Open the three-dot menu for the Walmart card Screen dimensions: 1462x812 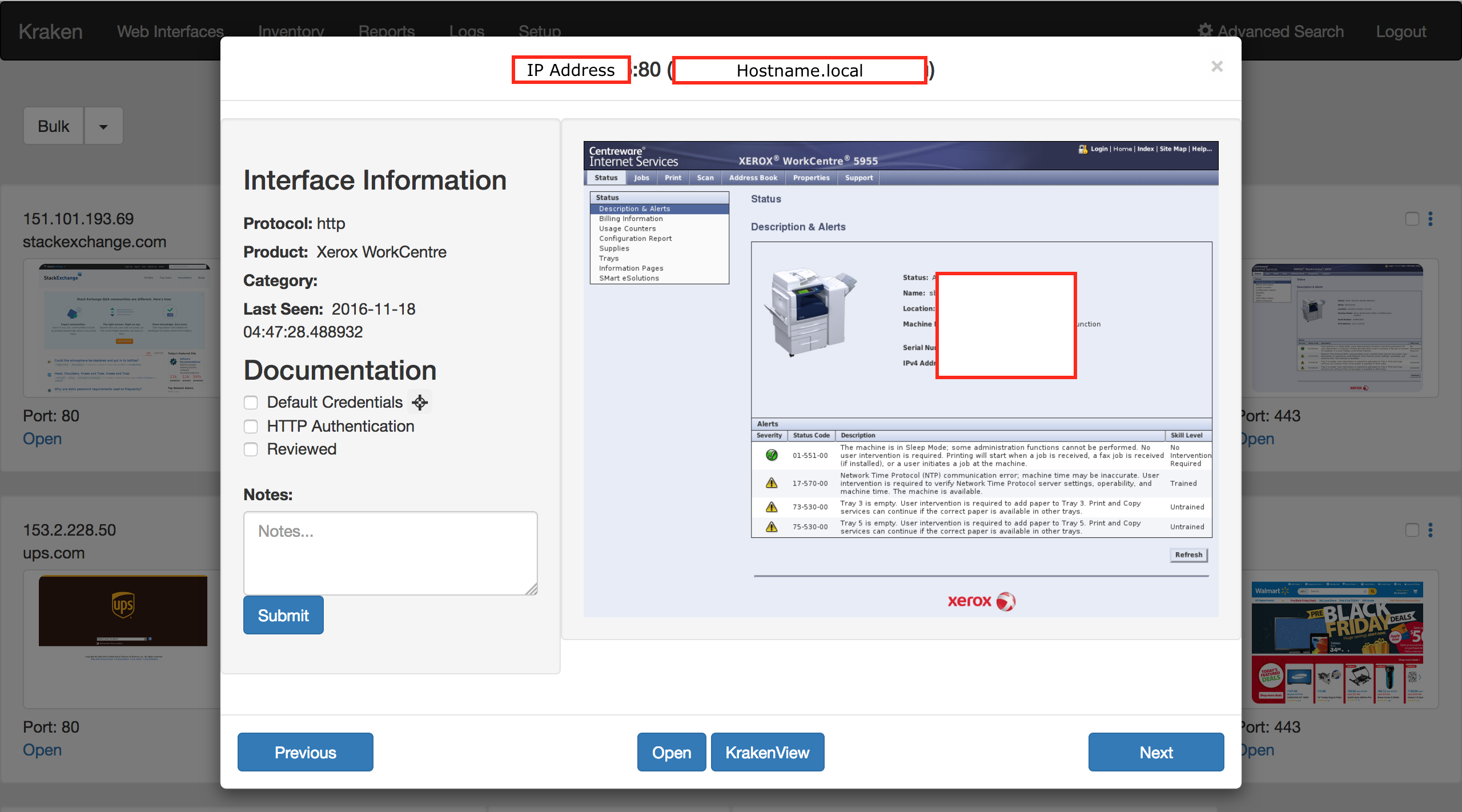pos(1431,530)
